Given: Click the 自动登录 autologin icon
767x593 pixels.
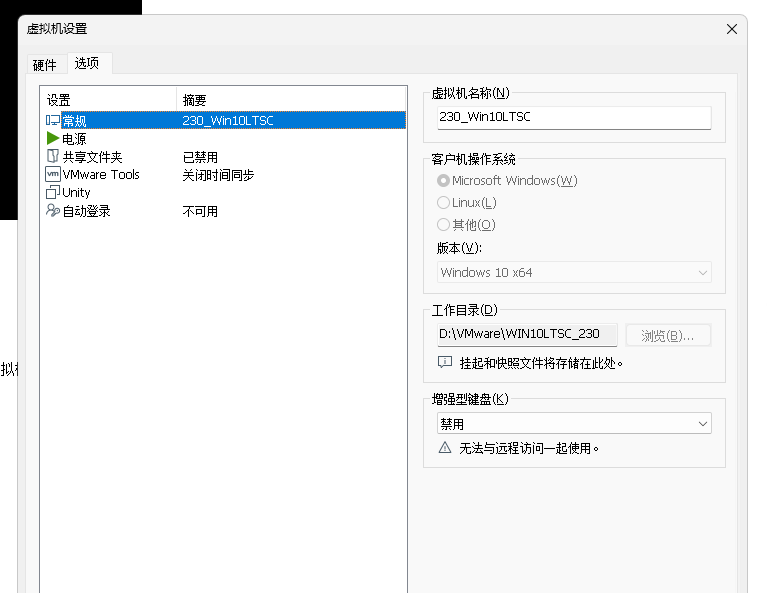Looking at the screenshot, I should [53, 211].
